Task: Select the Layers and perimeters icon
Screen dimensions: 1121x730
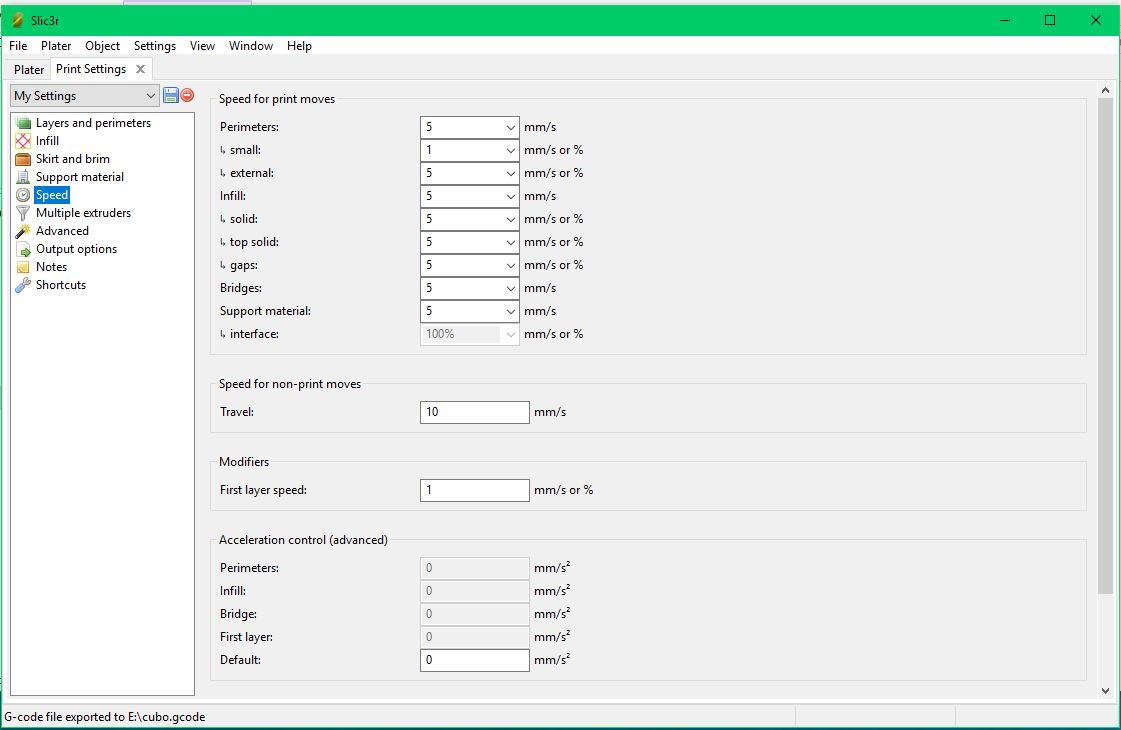Action: [x=23, y=123]
